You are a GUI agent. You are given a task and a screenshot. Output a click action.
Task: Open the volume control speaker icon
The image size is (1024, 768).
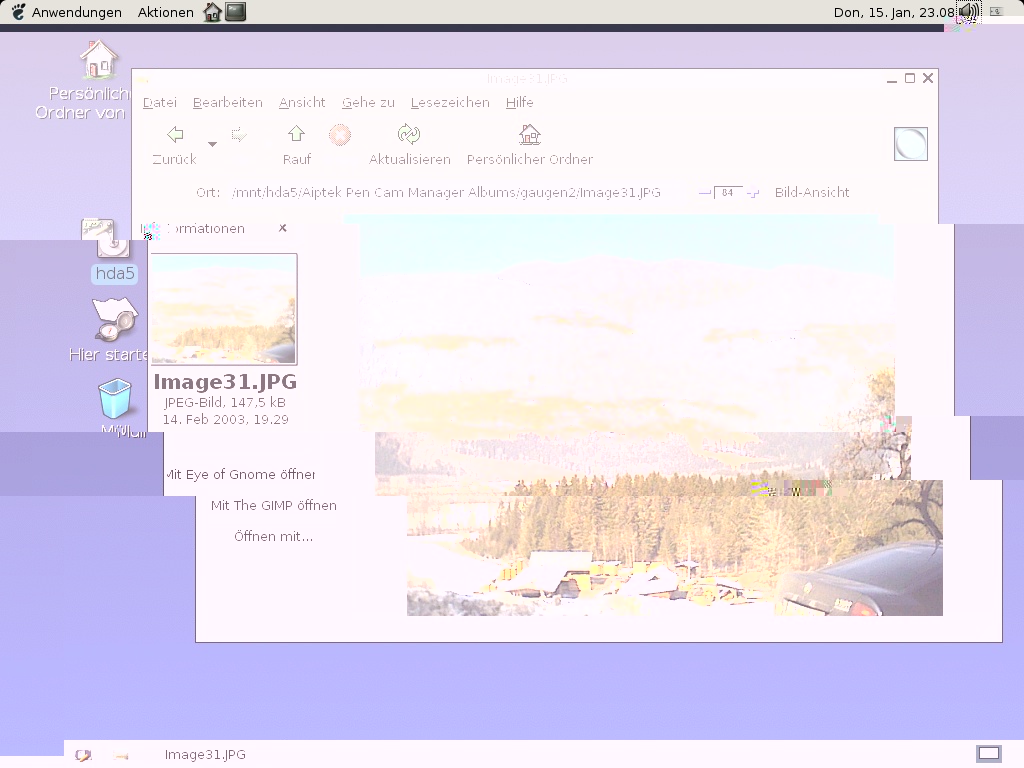(x=968, y=12)
